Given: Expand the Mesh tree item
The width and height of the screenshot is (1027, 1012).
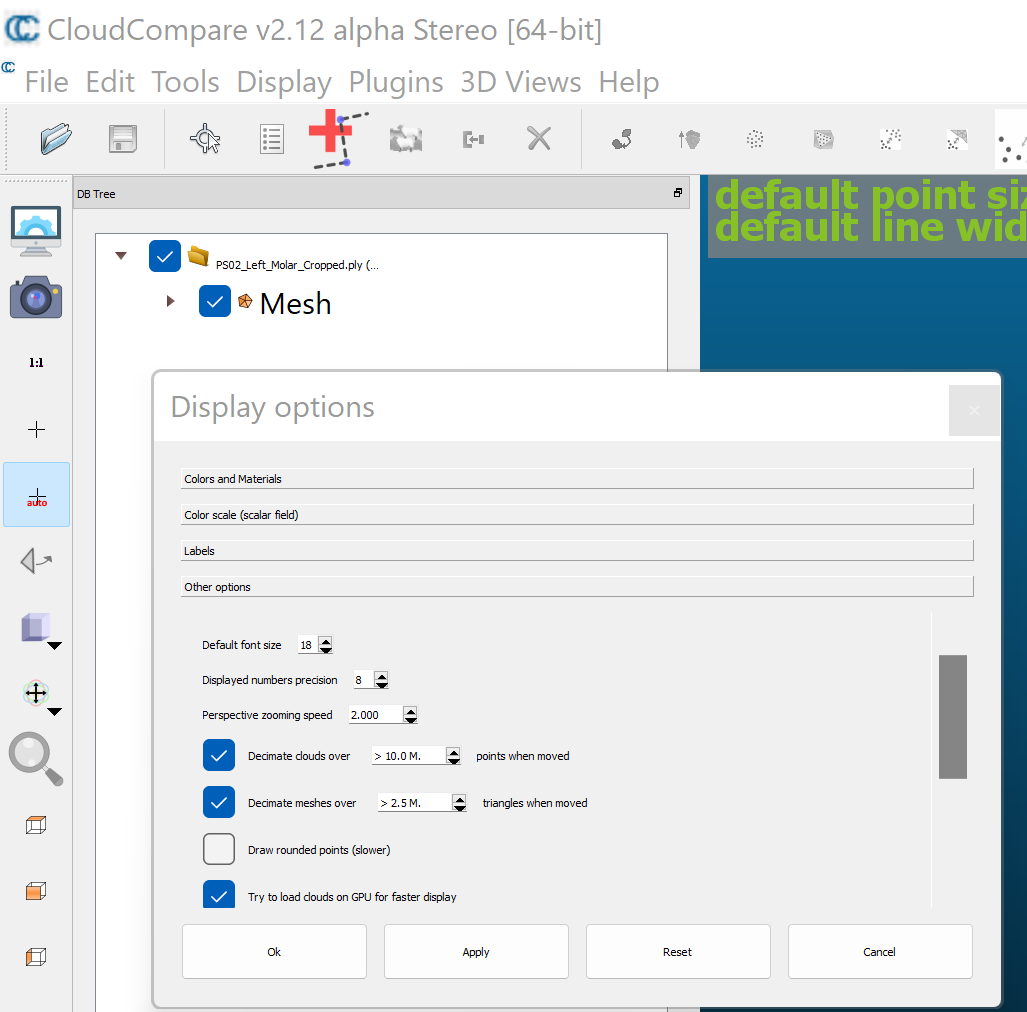Looking at the screenshot, I should [169, 301].
